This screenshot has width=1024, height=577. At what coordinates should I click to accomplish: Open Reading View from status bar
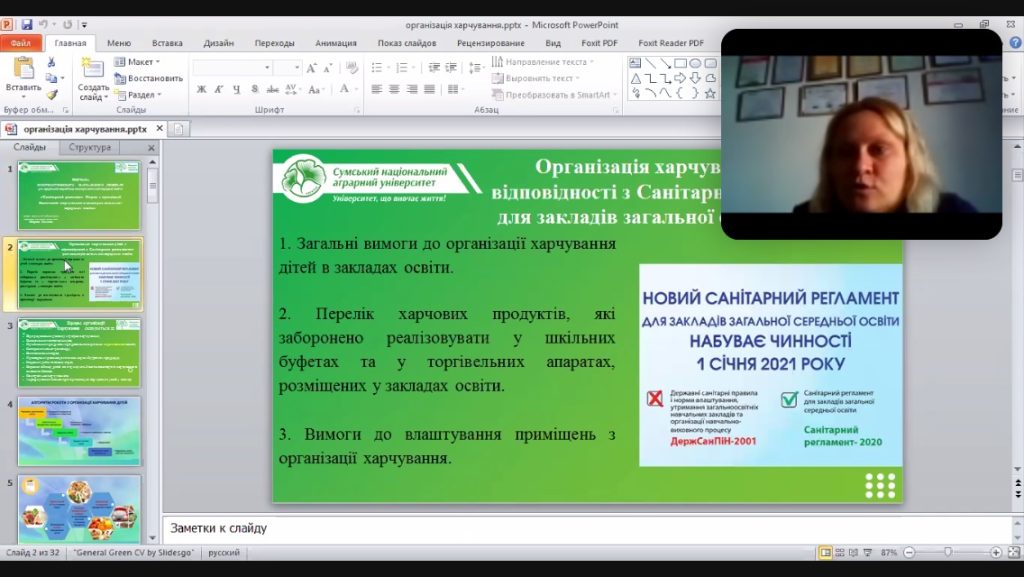pos(854,552)
